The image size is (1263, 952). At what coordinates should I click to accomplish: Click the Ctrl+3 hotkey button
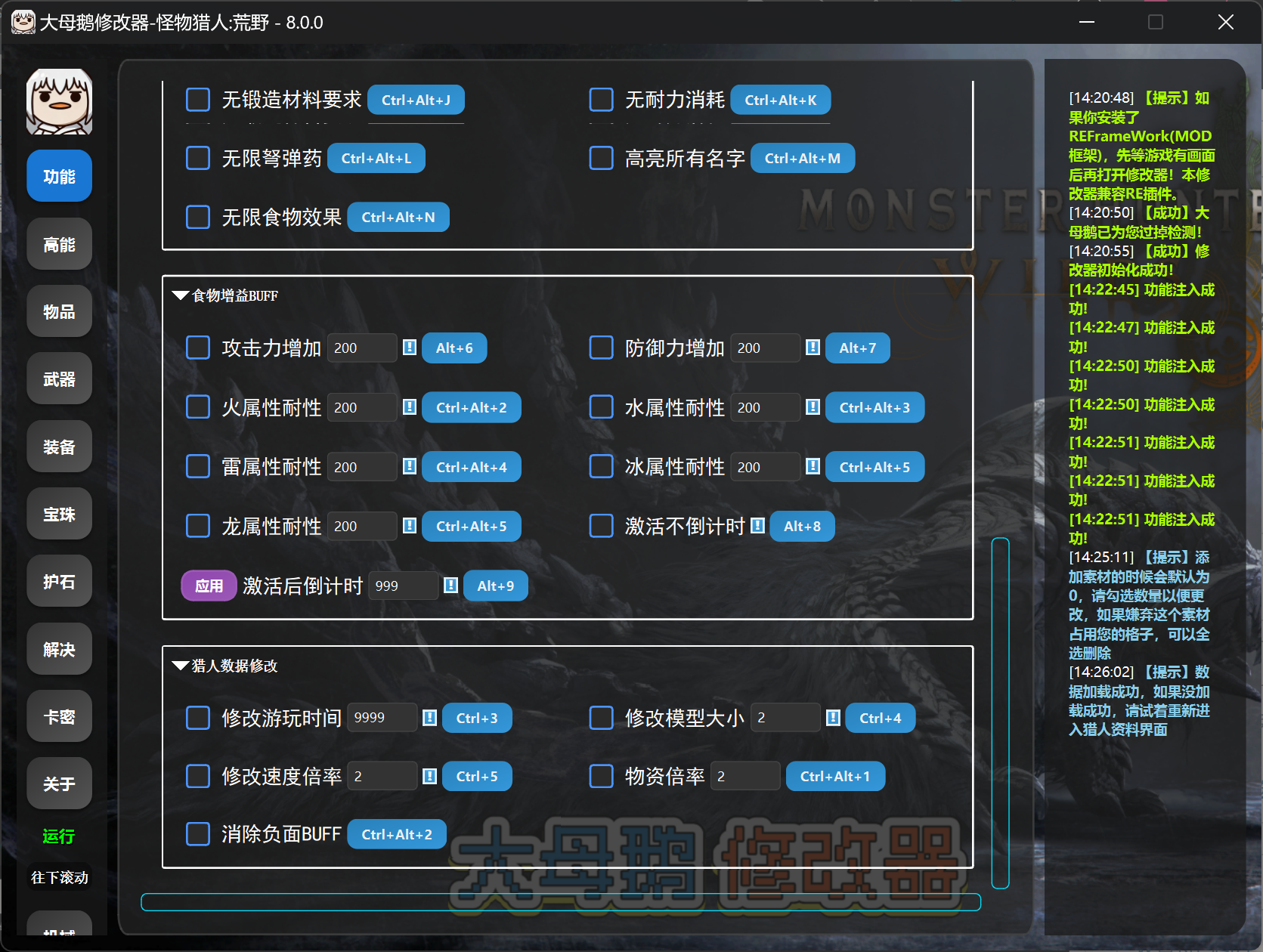coord(477,718)
